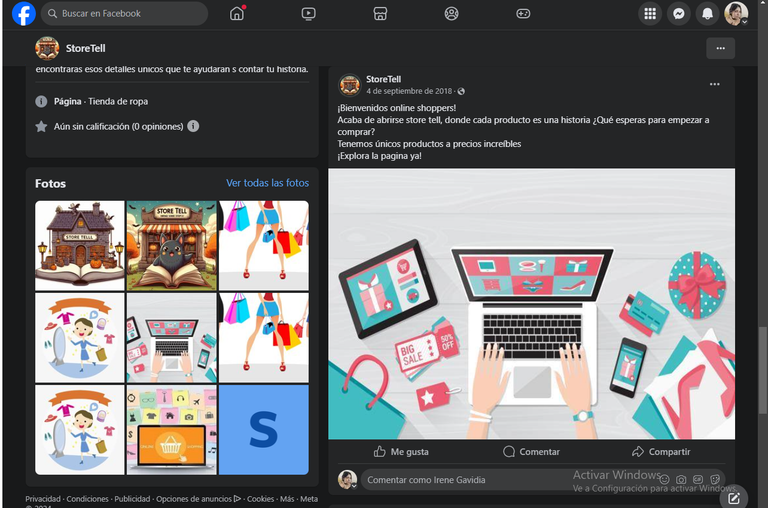Open bottom-row girl with mirror photo
The image size is (768, 508).
click(x=80, y=430)
